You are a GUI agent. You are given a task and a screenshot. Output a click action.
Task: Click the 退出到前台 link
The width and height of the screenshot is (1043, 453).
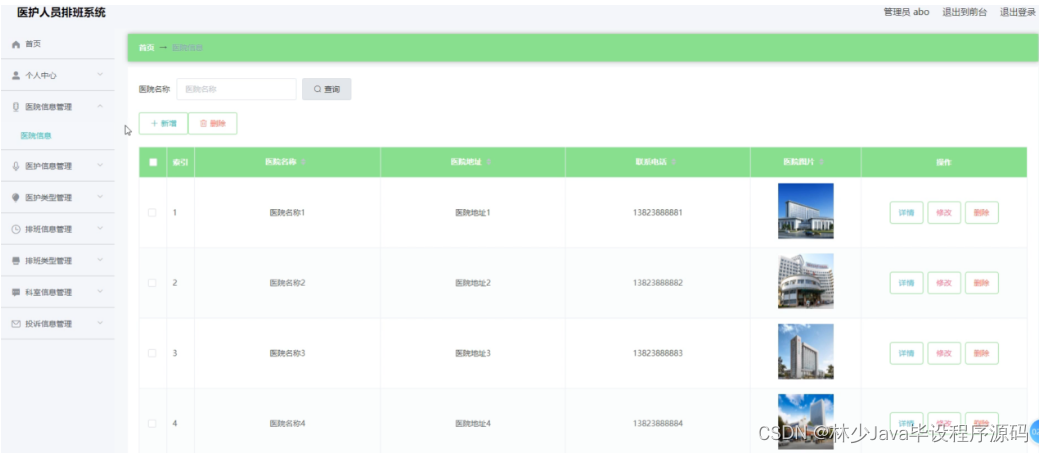pyautogui.click(x=965, y=12)
